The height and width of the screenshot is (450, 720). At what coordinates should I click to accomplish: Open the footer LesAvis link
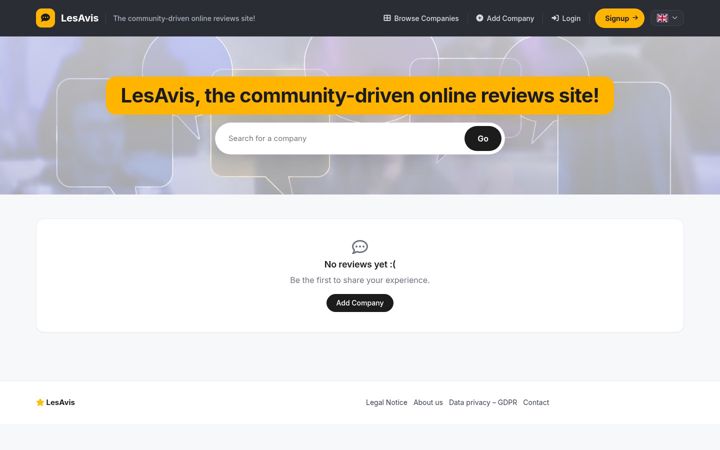point(60,402)
